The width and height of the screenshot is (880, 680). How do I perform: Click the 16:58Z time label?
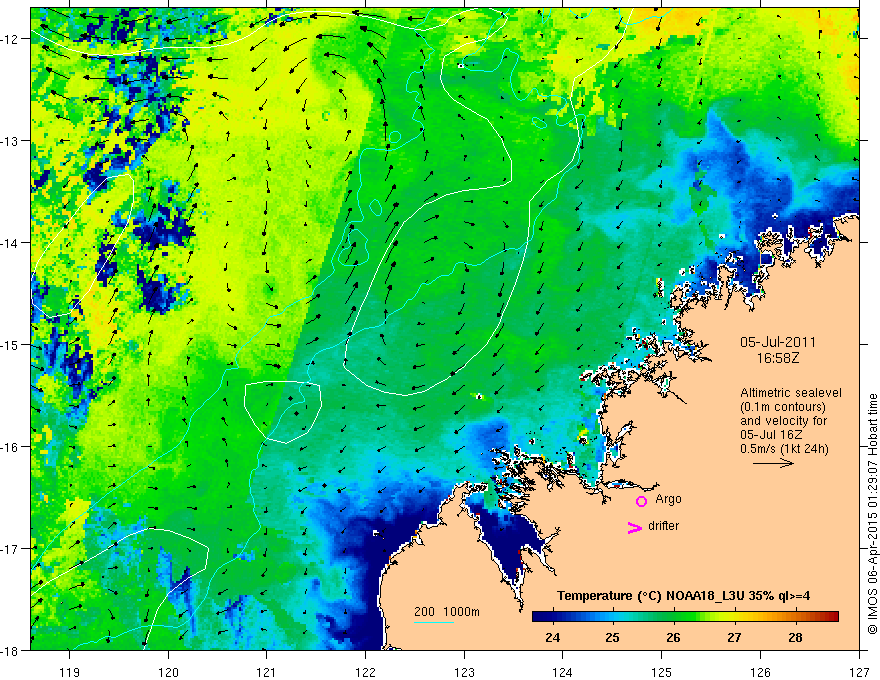(x=778, y=358)
